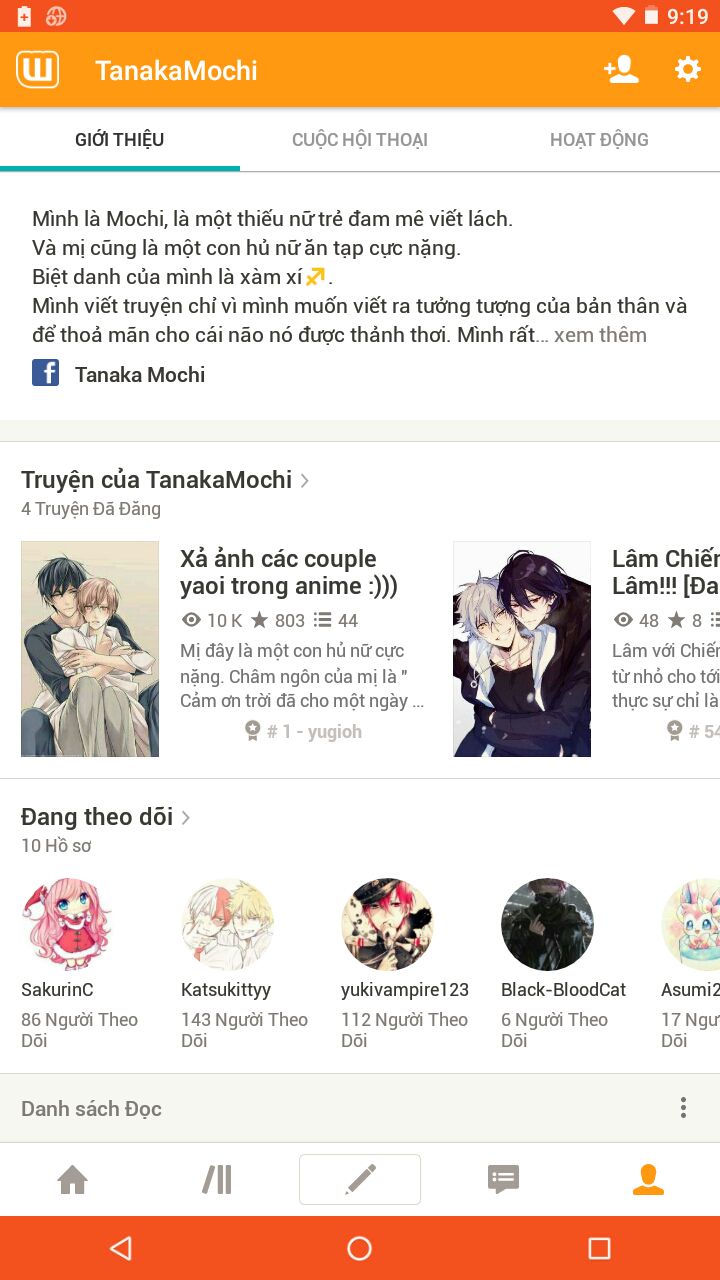Open Xả ảnh các couple yaoi cover

90,649
